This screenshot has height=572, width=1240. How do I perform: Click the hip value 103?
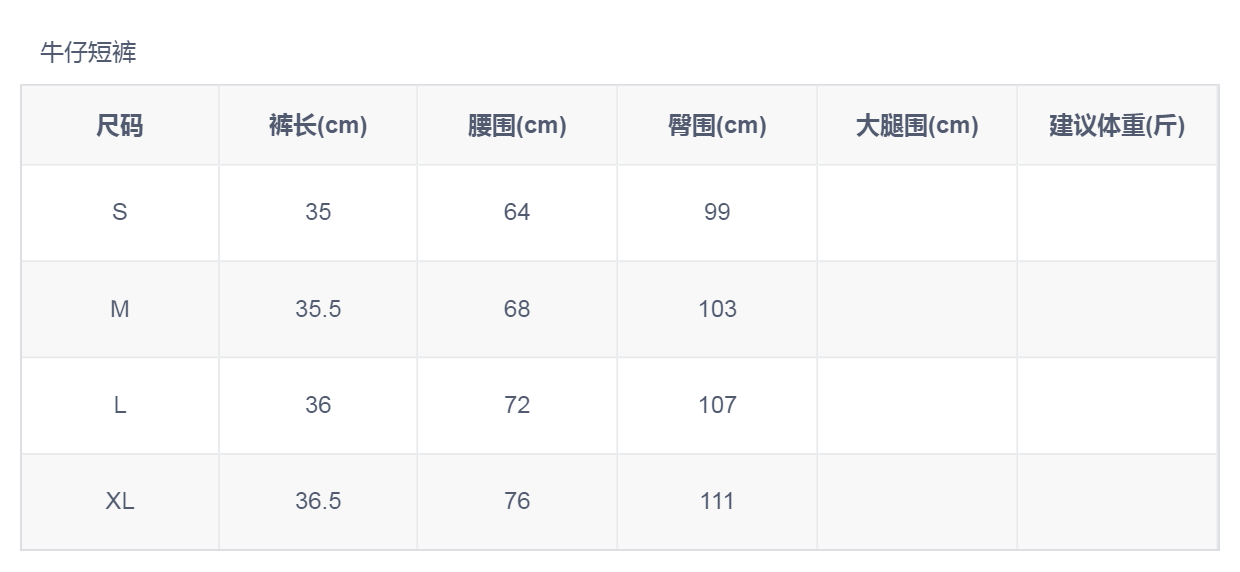717,309
